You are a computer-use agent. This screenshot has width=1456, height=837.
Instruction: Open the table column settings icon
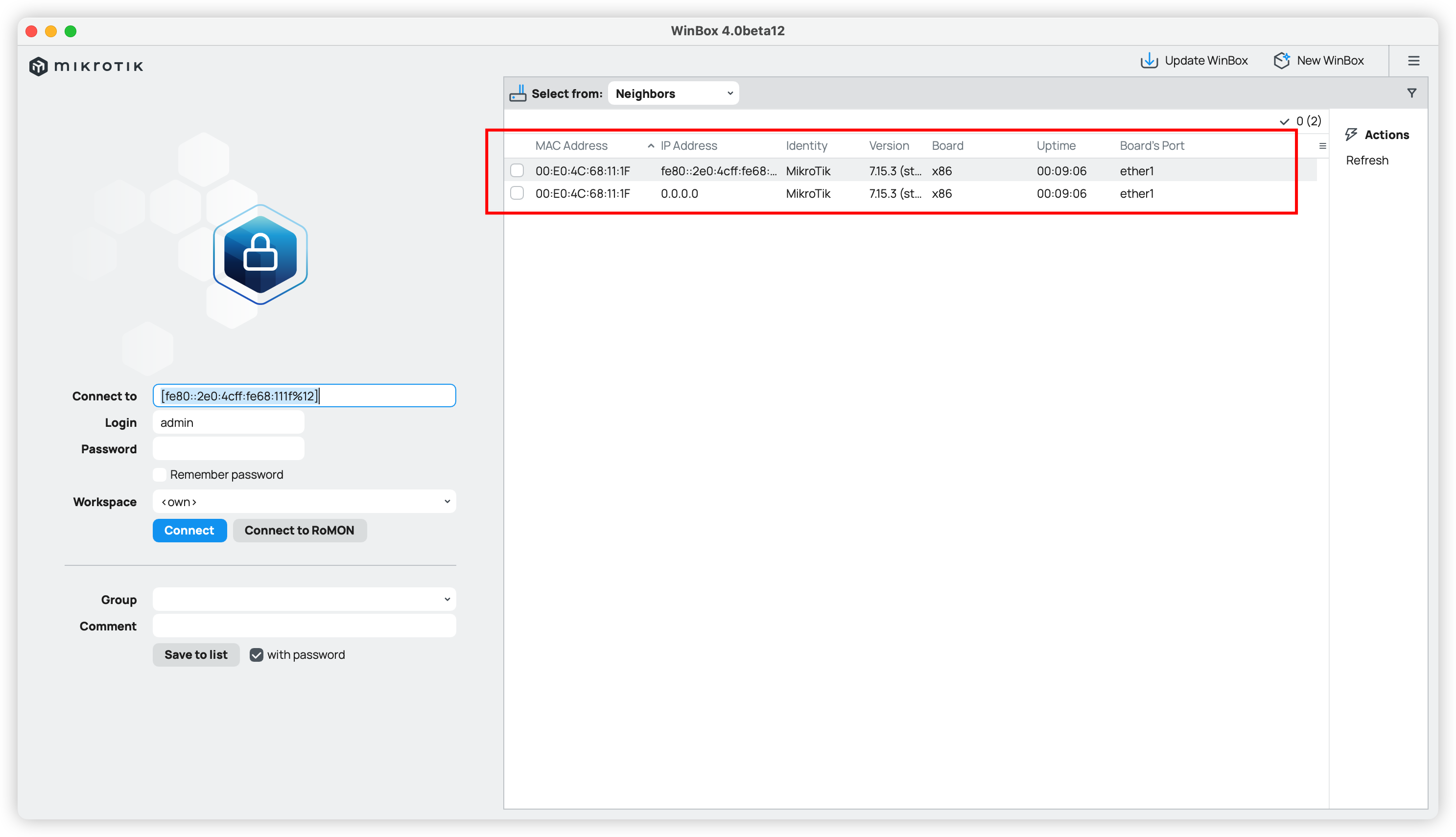point(1322,146)
